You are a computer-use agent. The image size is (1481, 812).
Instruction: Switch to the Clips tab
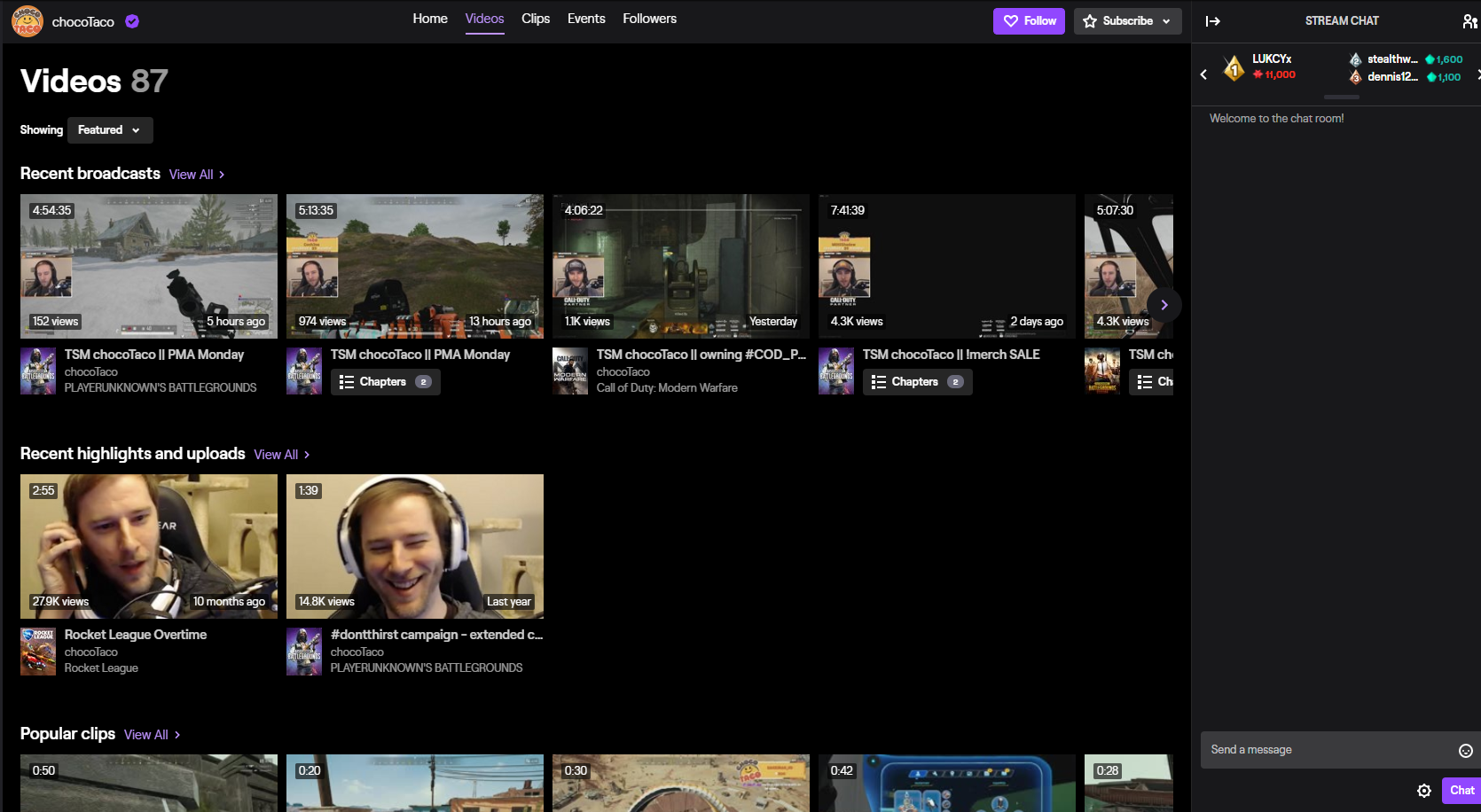pos(536,19)
